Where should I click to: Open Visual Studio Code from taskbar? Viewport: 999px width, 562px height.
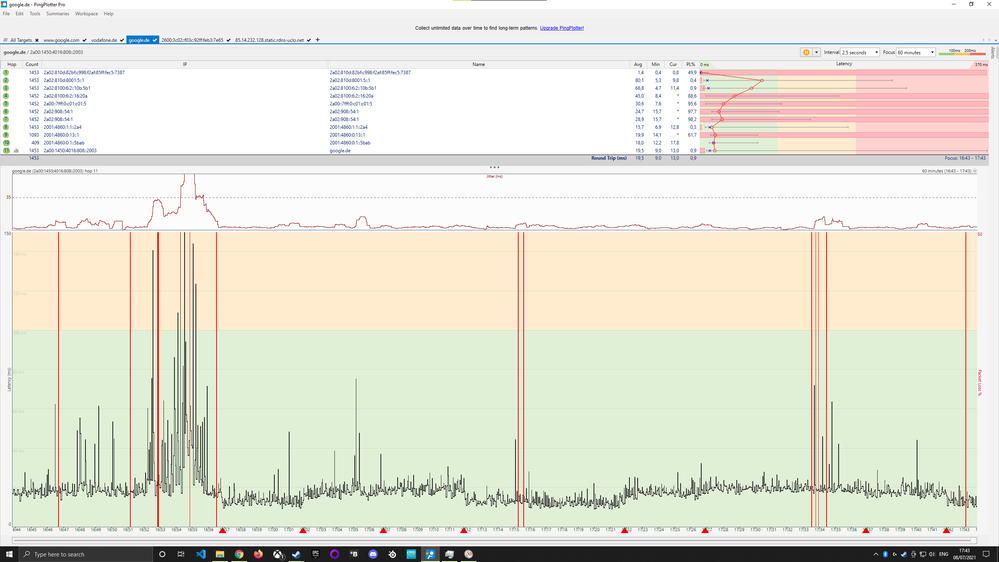click(200, 554)
